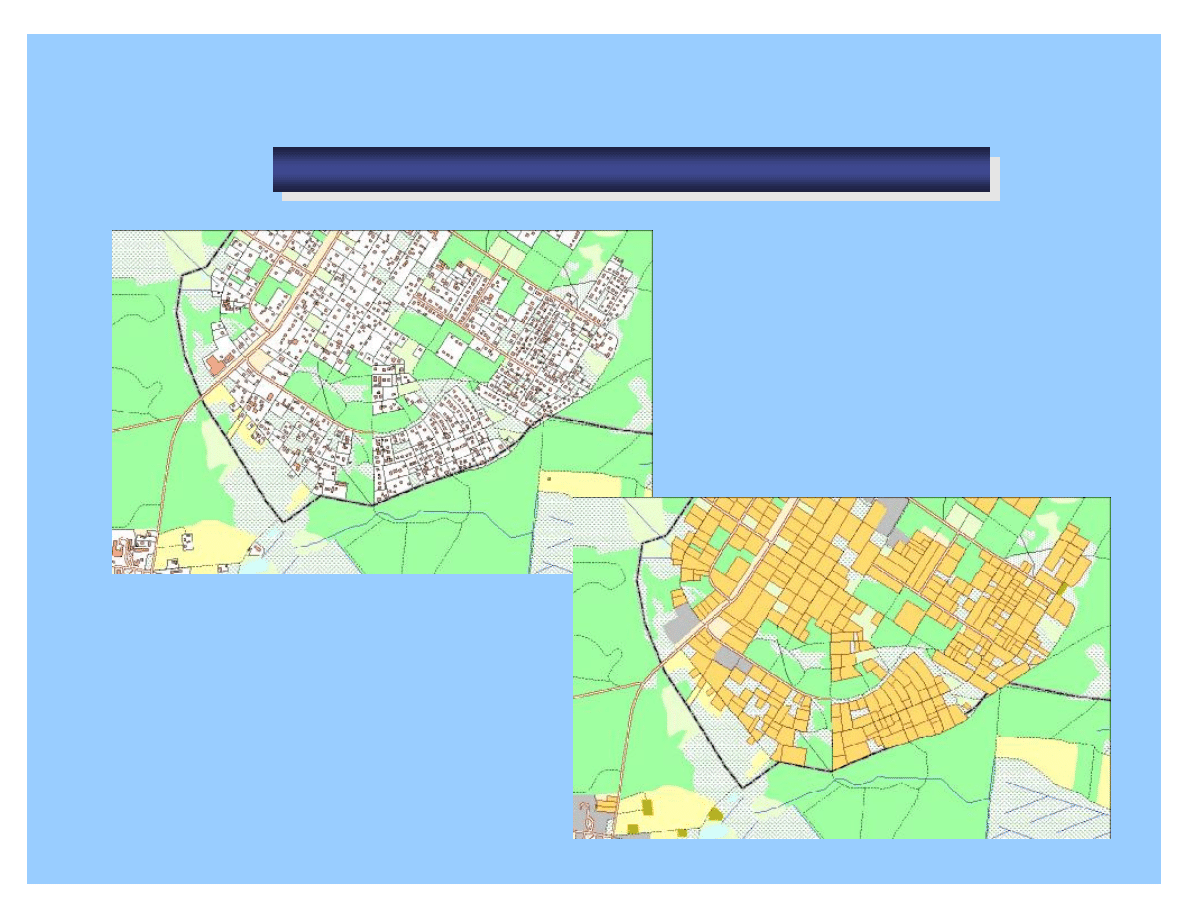Click the pair of gray parcels in lower map's southwest
The image size is (1188, 918).
734,658
